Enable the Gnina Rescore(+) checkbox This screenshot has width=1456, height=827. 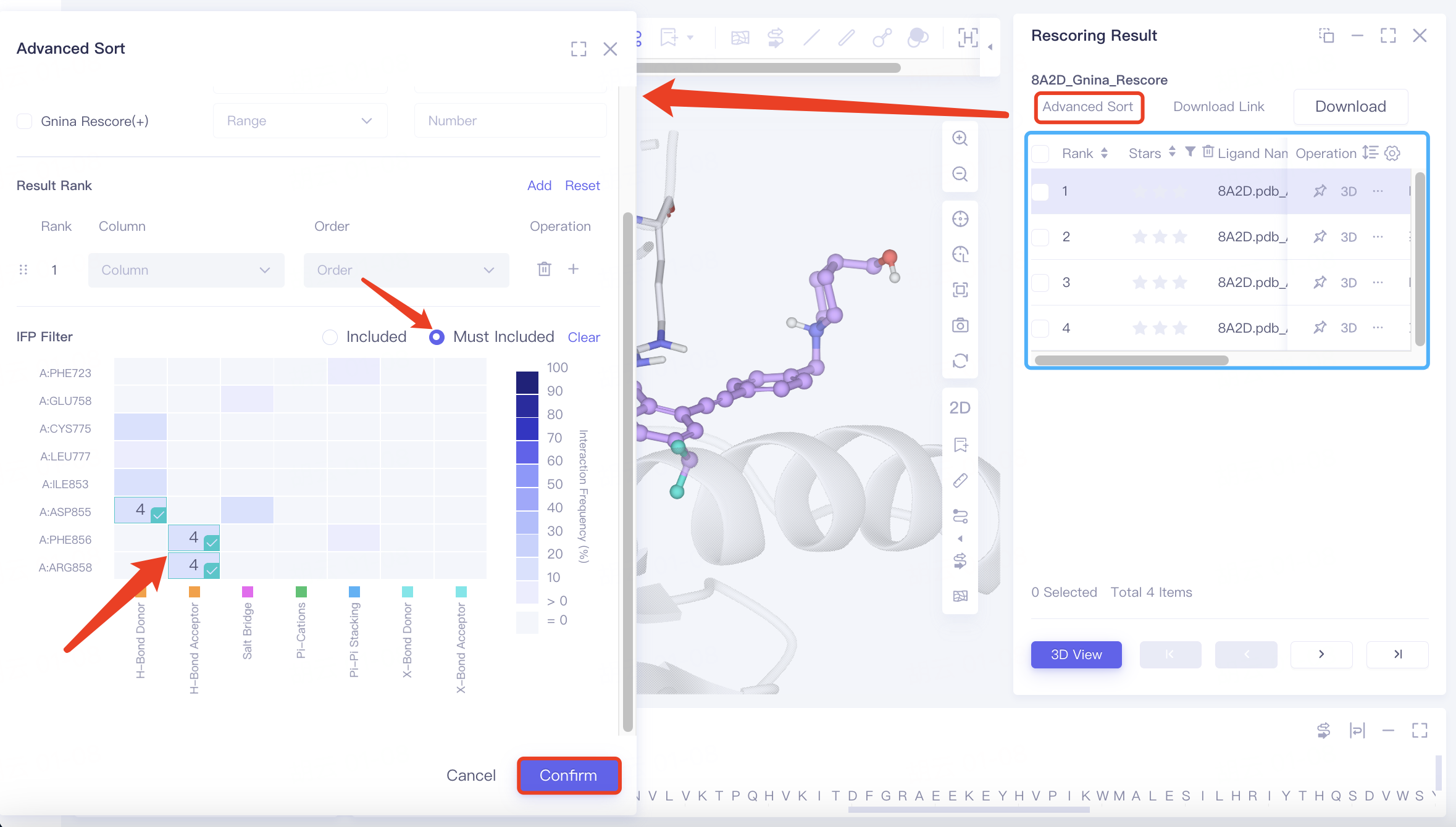pos(24,121)
